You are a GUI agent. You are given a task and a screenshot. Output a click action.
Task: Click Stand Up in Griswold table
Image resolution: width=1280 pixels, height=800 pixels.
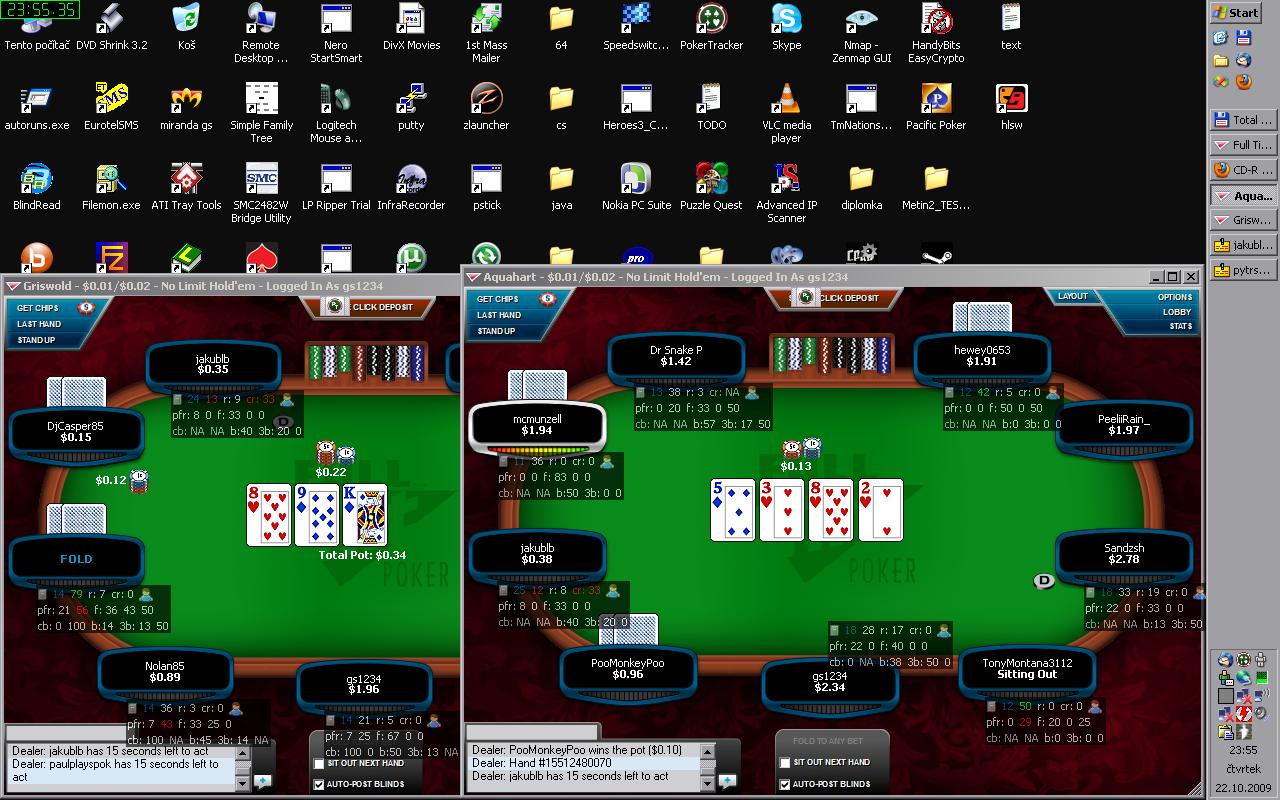coord(36,340)
